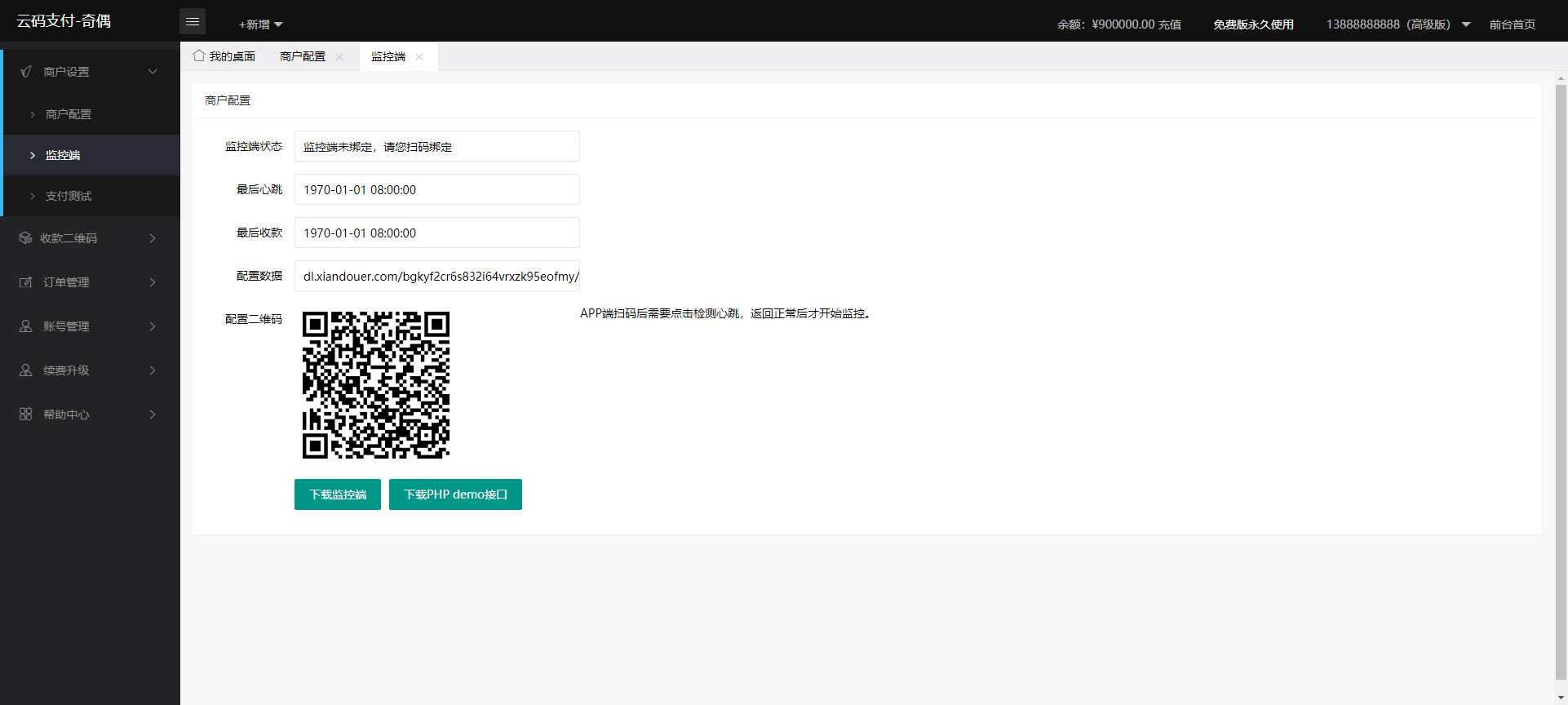
Task: Toggle the sidebar with hamburger menu icon
Action: [x=193, y=21]
